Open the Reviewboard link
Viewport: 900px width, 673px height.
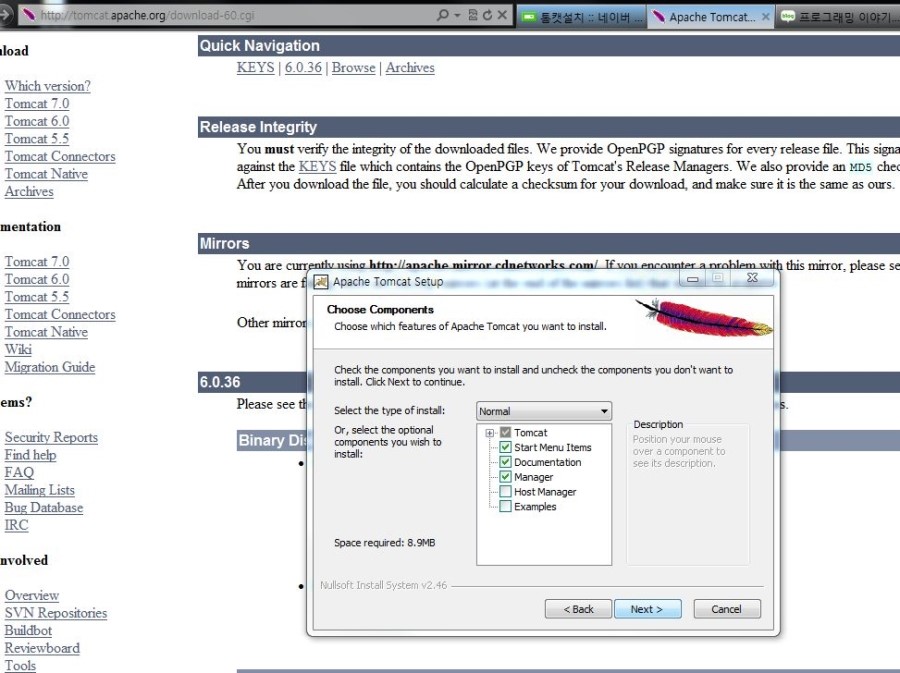pyautogui.click(x=42, y=648)
